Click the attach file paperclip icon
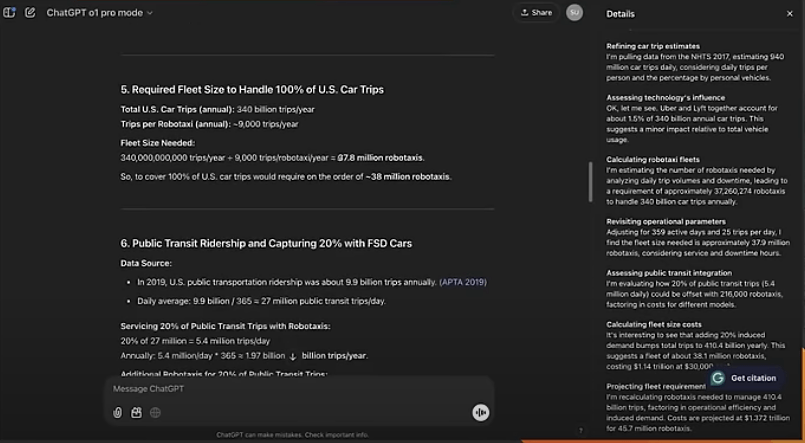Screen dimensions: 805x443 (117, 412)
